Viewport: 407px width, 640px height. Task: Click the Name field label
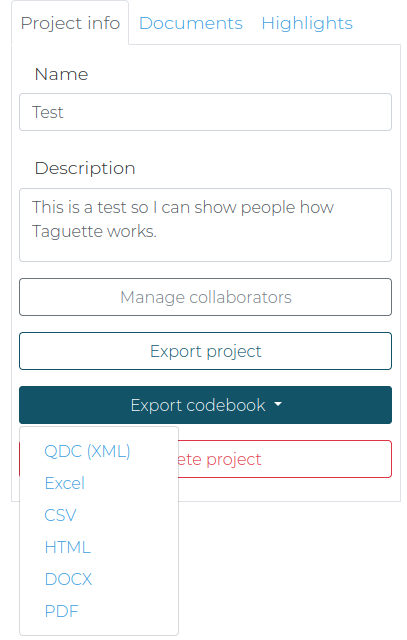[x=61, y=74]
